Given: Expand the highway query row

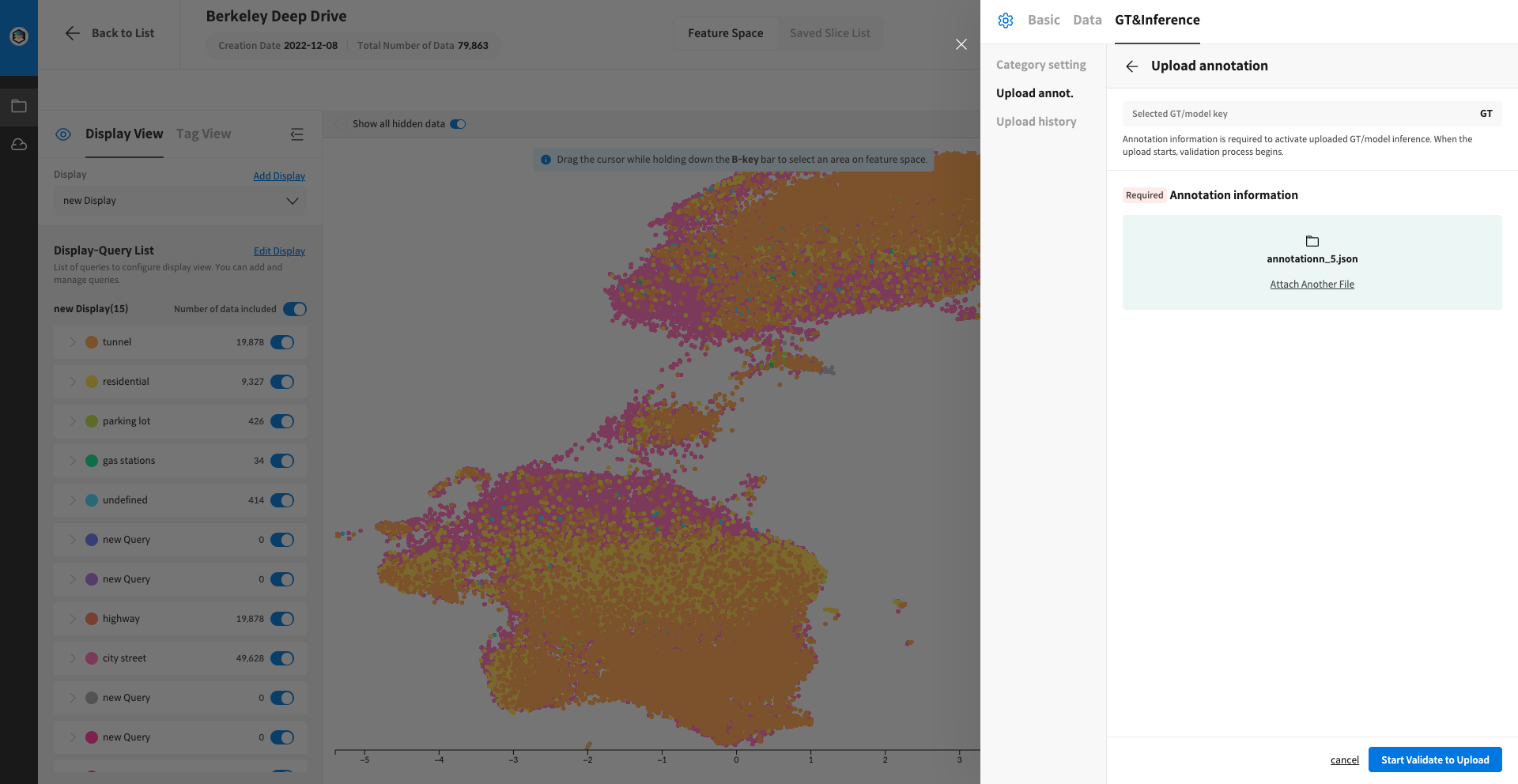Looking at the screenshot, I should [73, 619].
